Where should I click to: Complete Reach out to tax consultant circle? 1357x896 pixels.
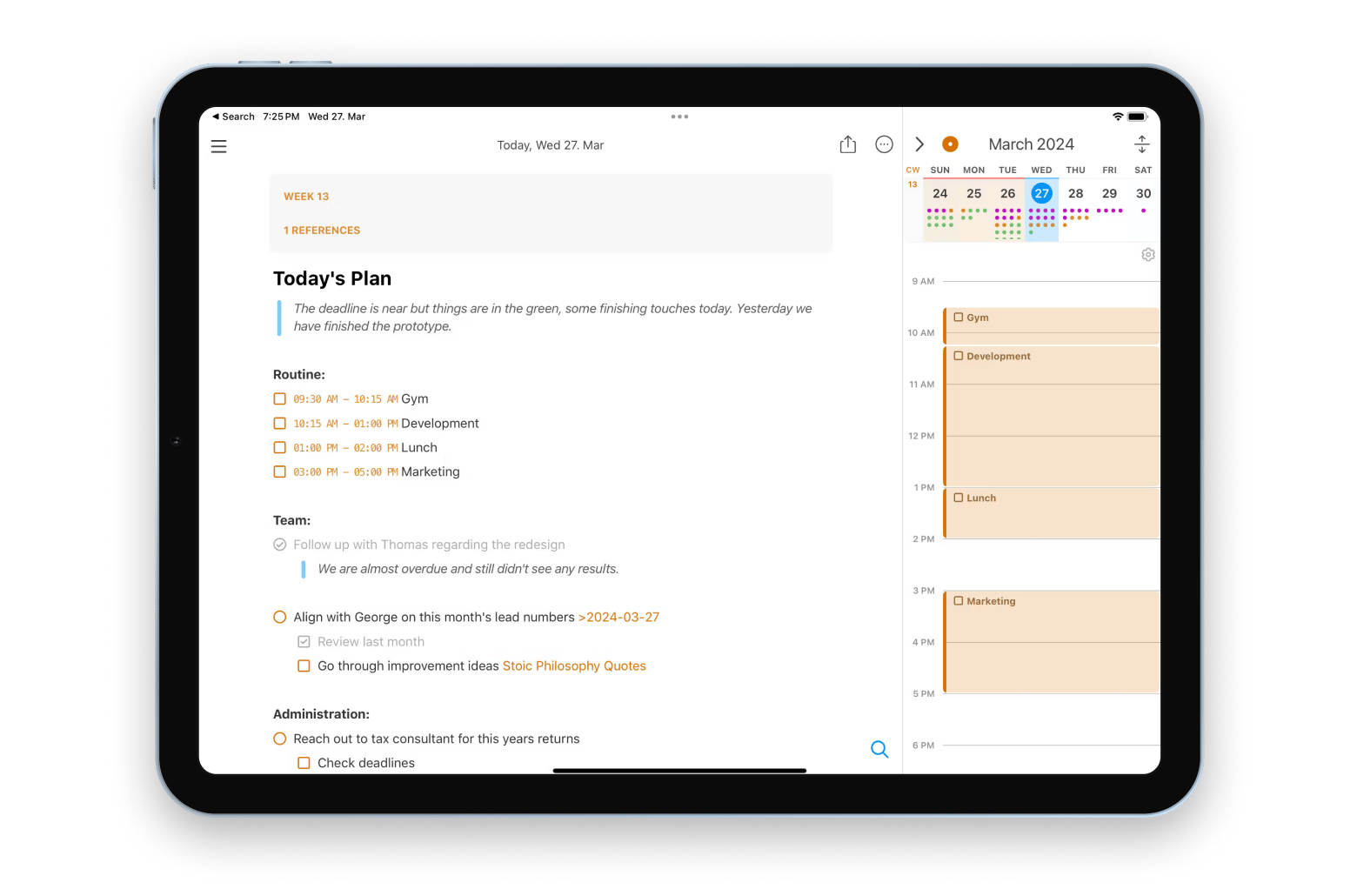coord(280,739)
